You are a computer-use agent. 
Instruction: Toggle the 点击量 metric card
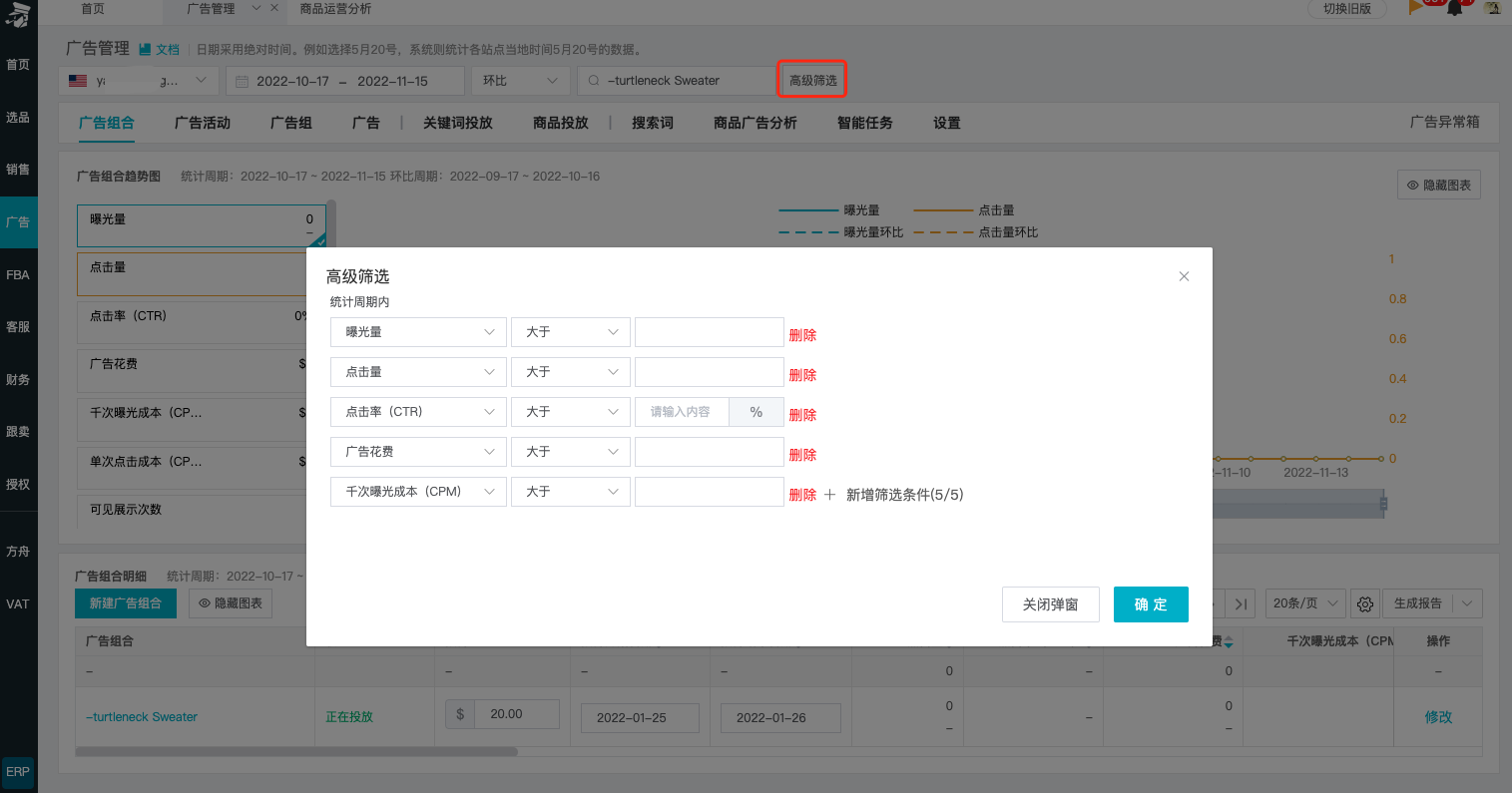[193, 274]
